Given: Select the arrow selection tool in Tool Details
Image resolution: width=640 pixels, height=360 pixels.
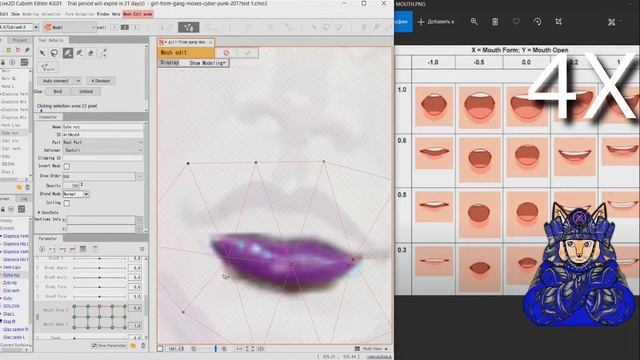Looking at the screenshot, I should point(42,53).
